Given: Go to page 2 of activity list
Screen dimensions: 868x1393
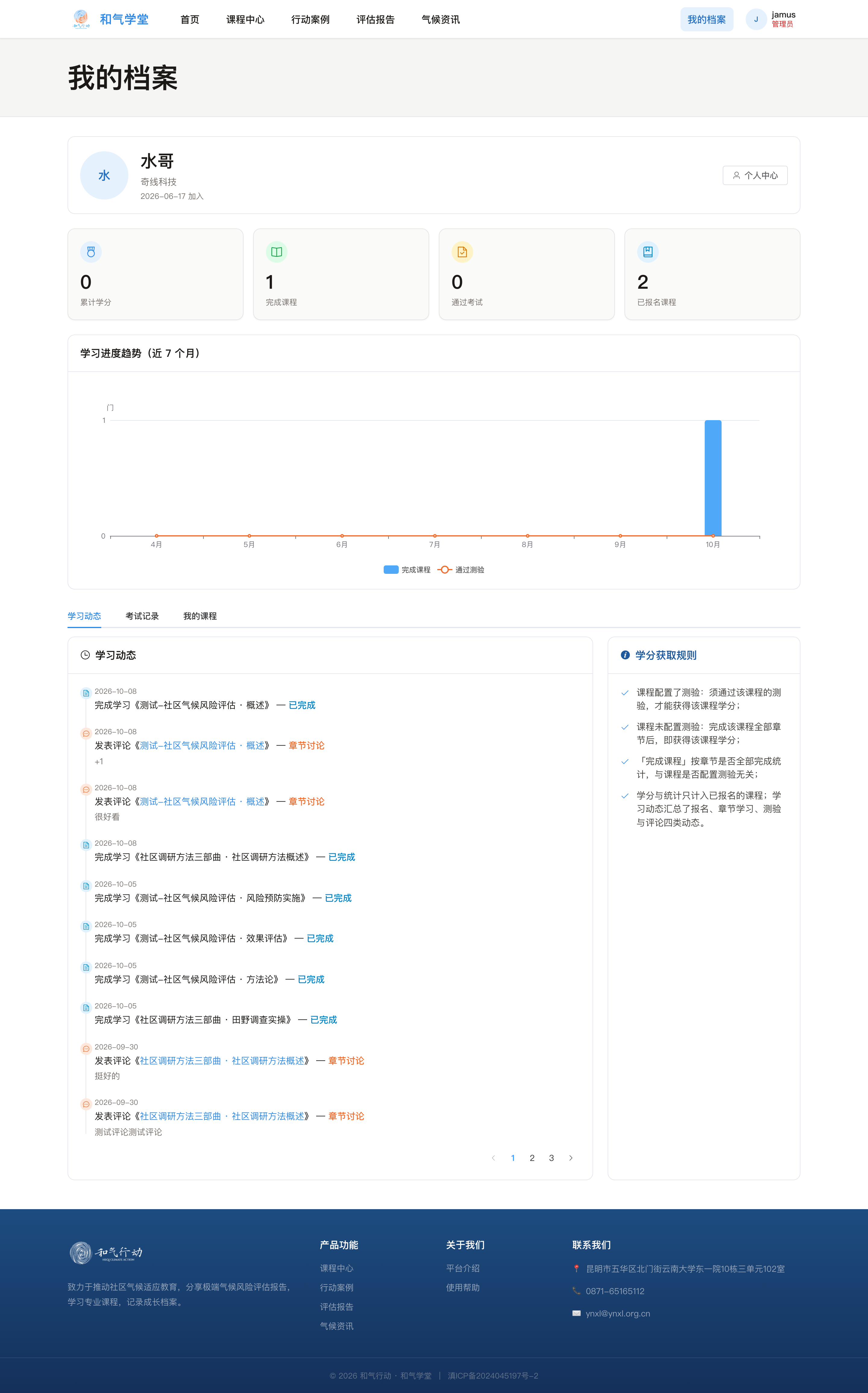Looking at the screenshot, I should point(532,1158).
